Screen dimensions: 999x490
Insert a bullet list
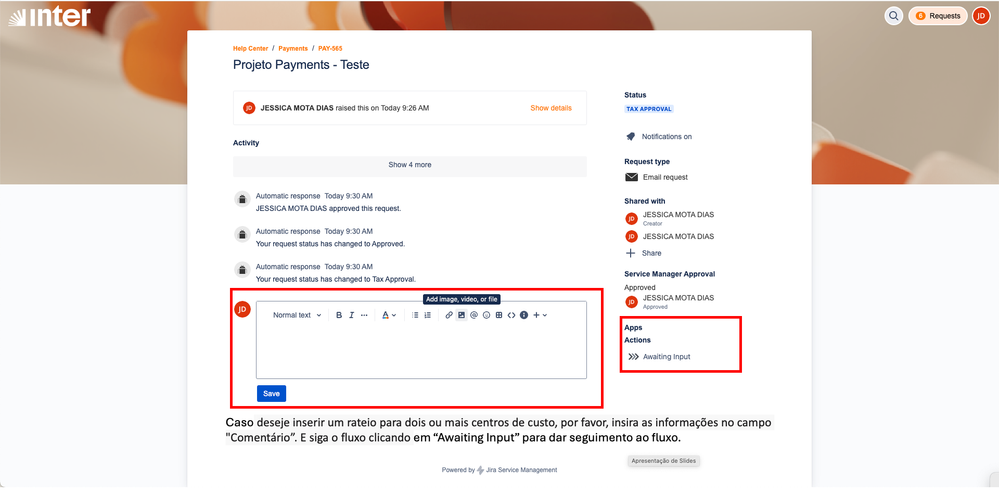(x=415, y=315)
